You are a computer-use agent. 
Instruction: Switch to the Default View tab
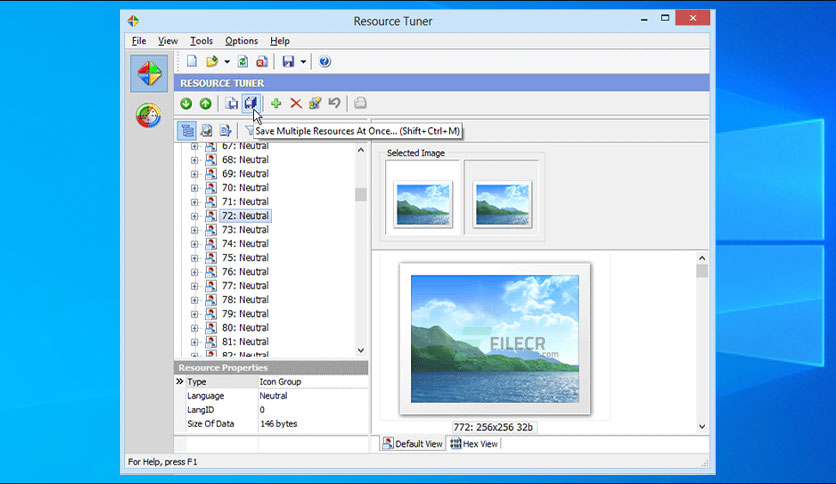(x=413, y=443)
